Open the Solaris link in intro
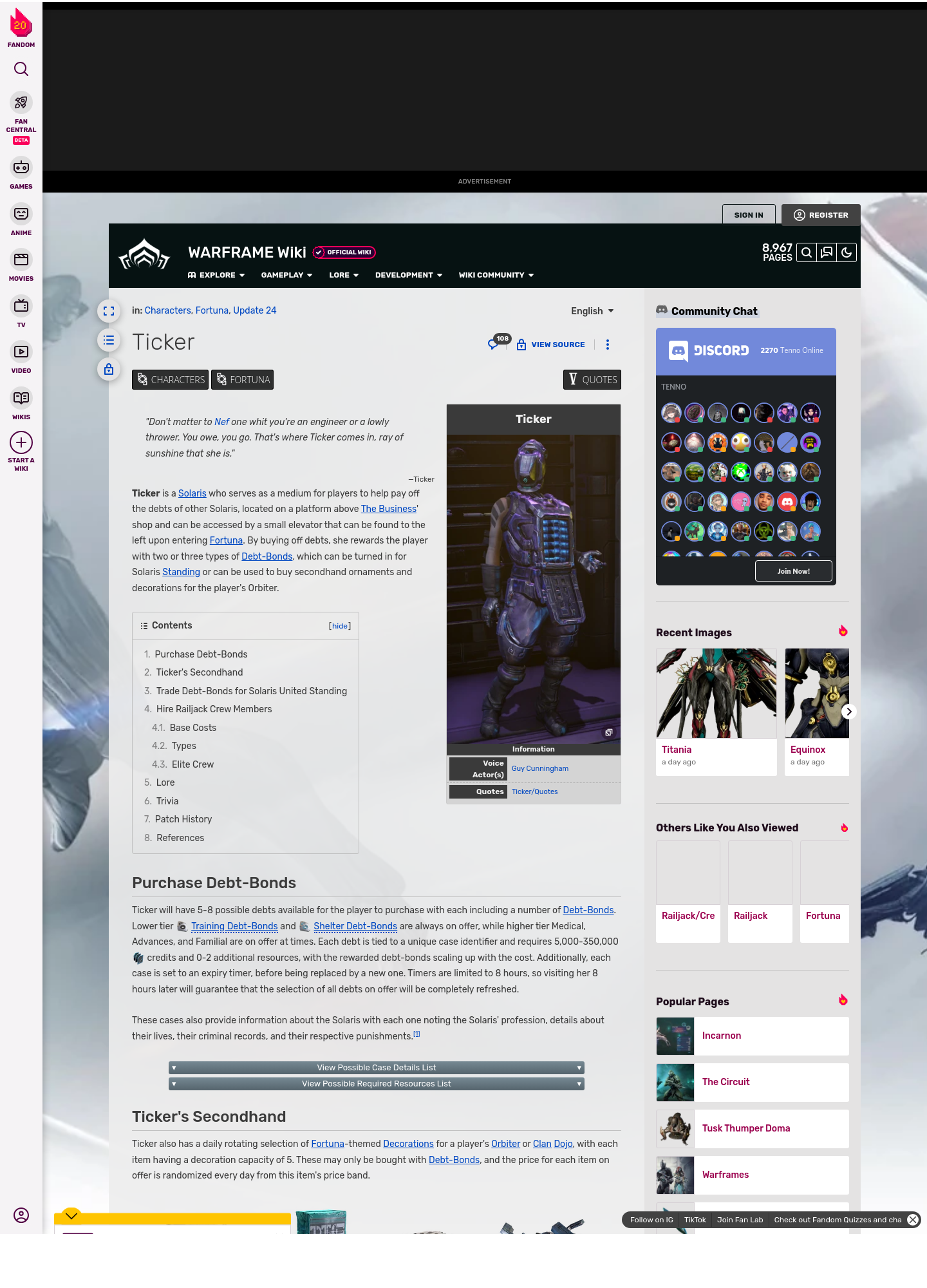Screen dimensions: 927x1288 coord(192,493)
